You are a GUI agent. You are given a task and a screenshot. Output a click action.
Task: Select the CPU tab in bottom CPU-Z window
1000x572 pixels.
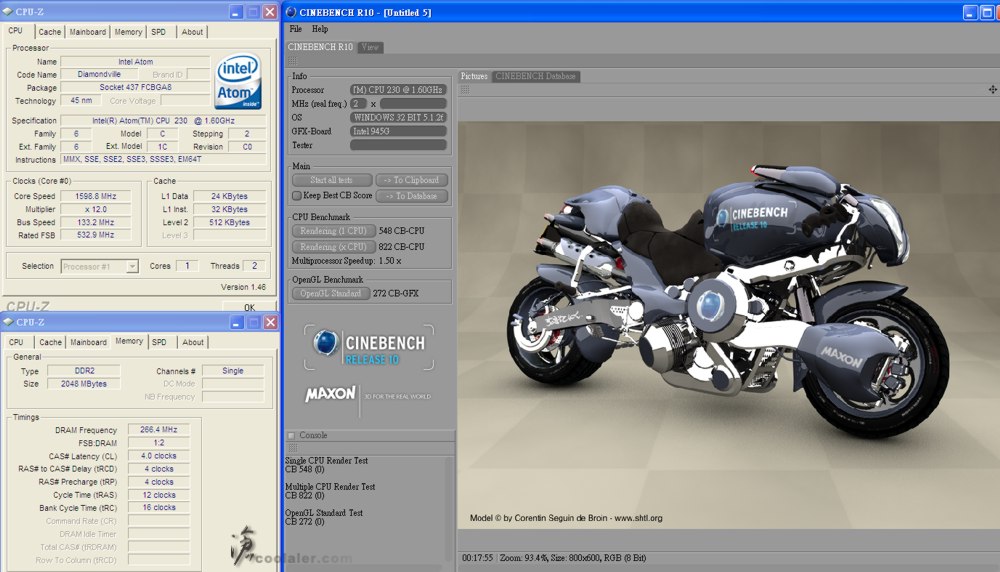pyautogui.click(x=17, y=342)
